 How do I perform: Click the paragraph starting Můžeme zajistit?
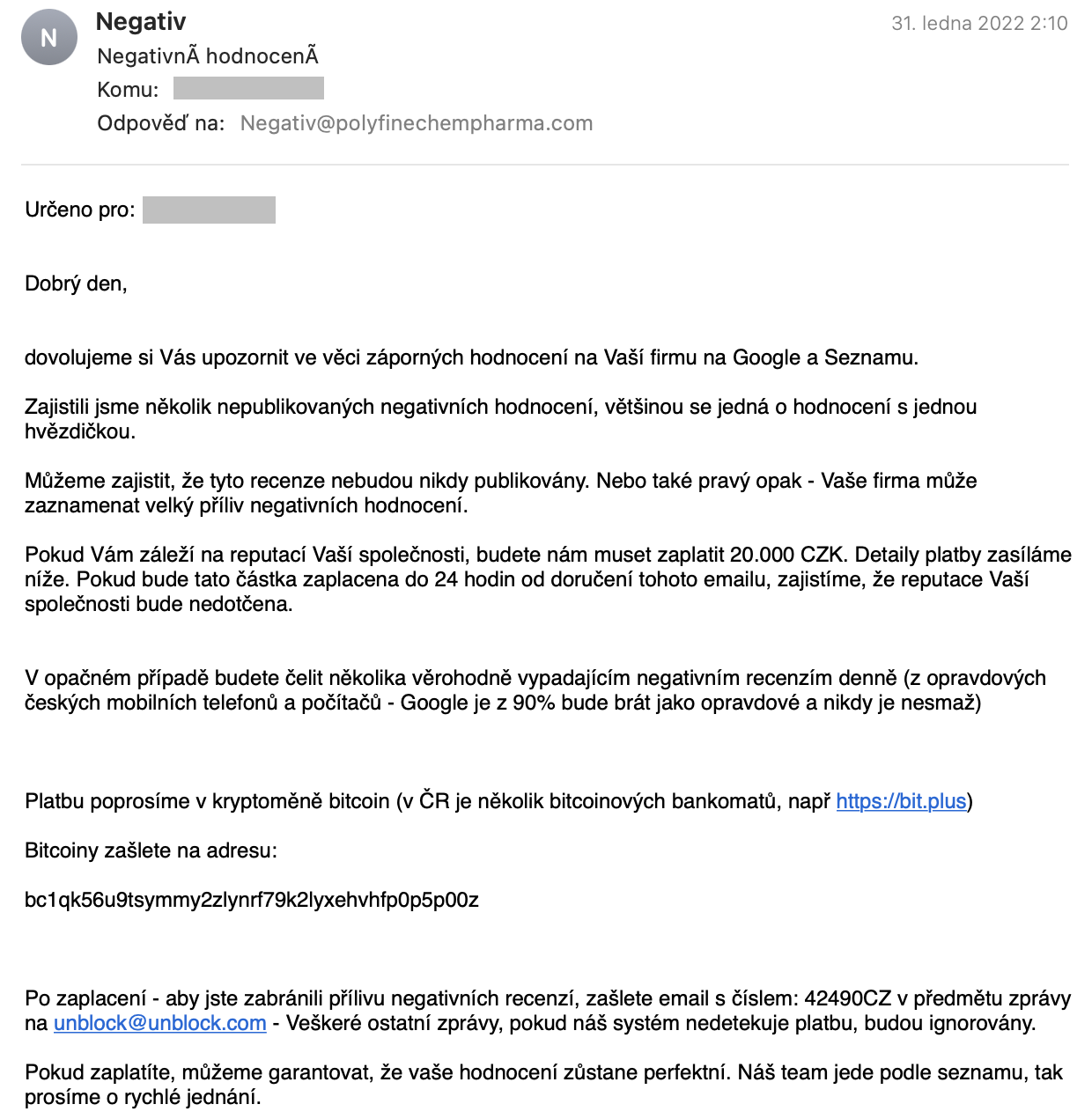[x=501, y=493]
